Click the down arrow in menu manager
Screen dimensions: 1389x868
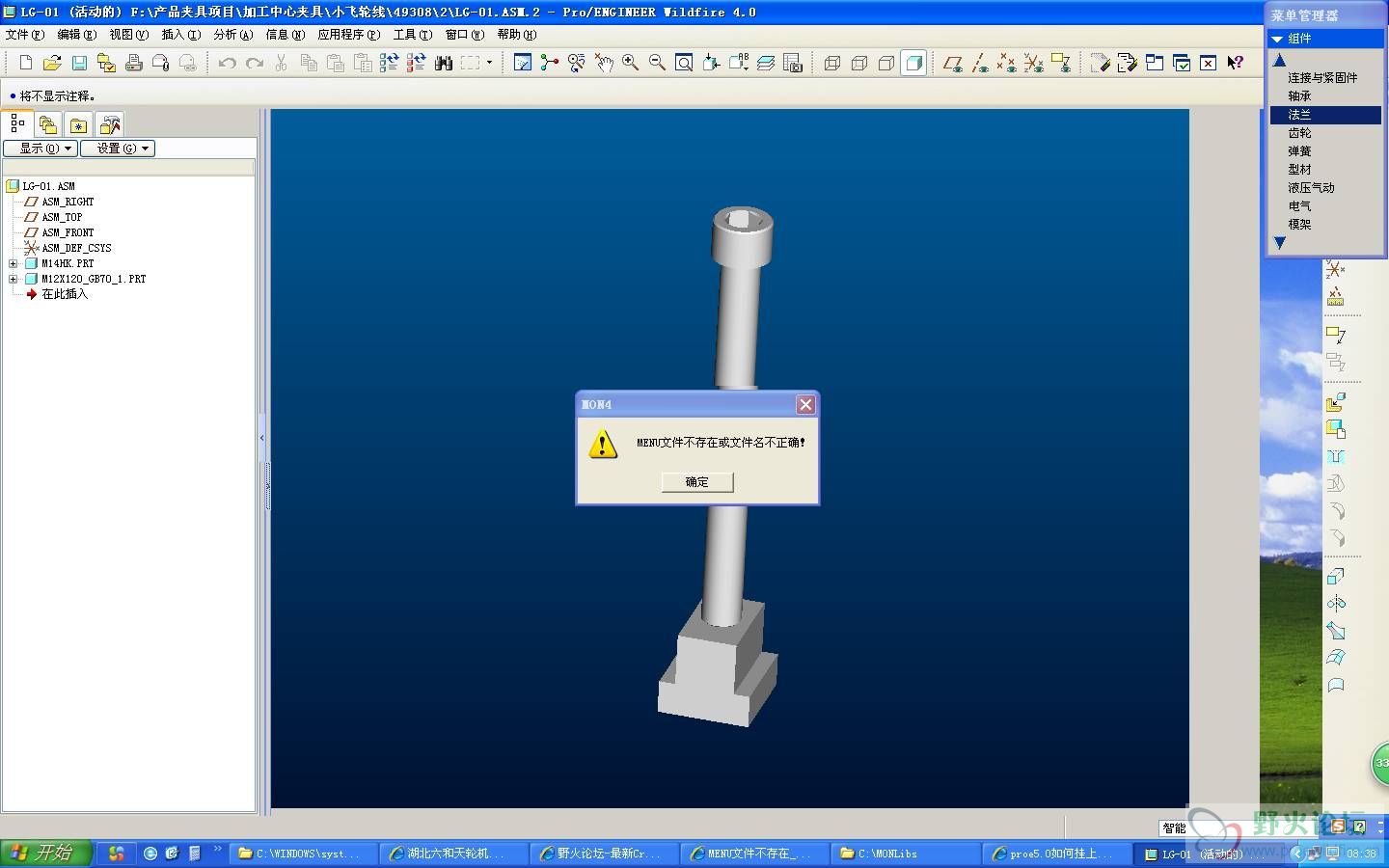click(x=1280, y=243)
